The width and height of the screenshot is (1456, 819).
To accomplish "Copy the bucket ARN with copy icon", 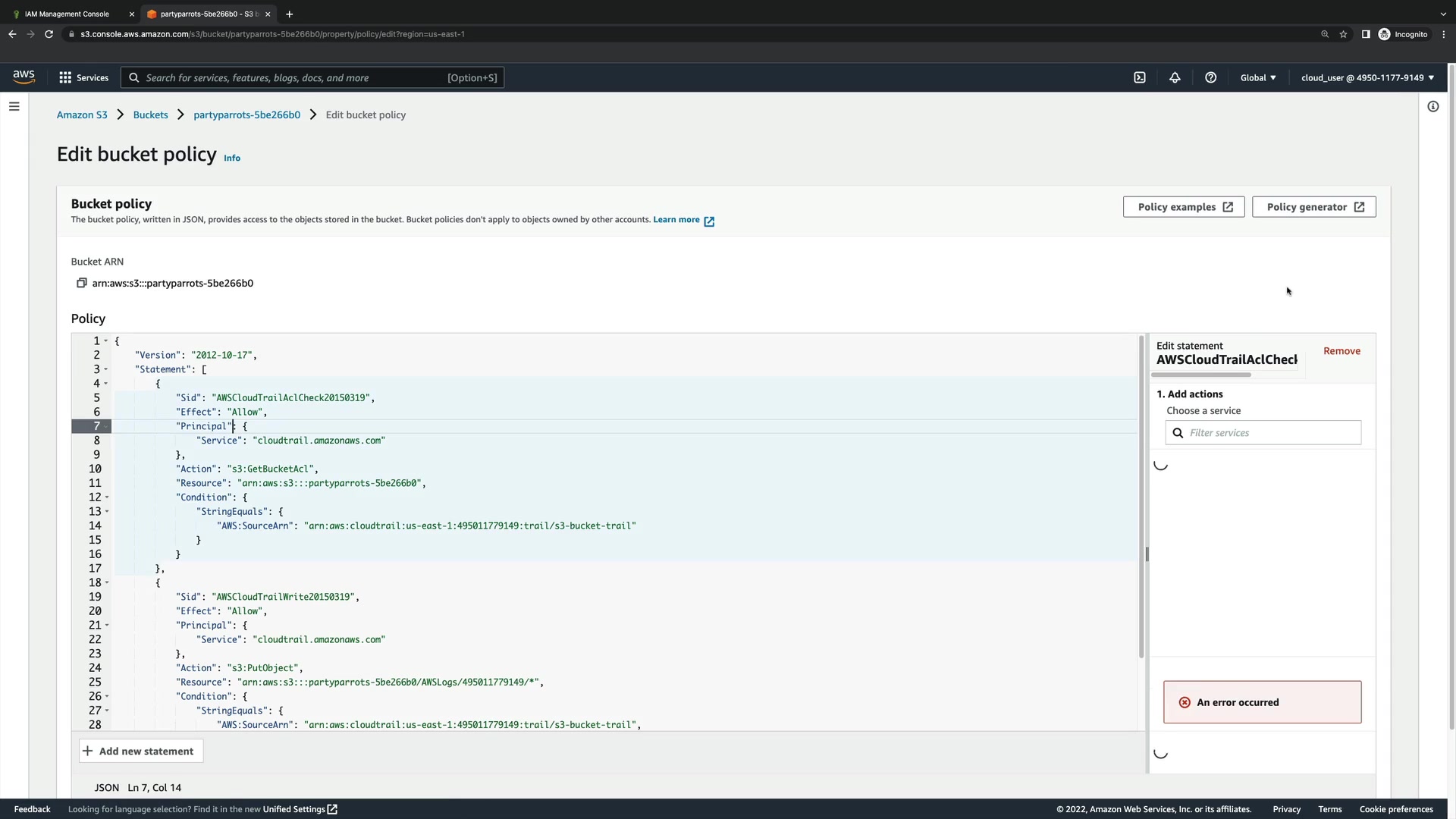I will point(81,283).
